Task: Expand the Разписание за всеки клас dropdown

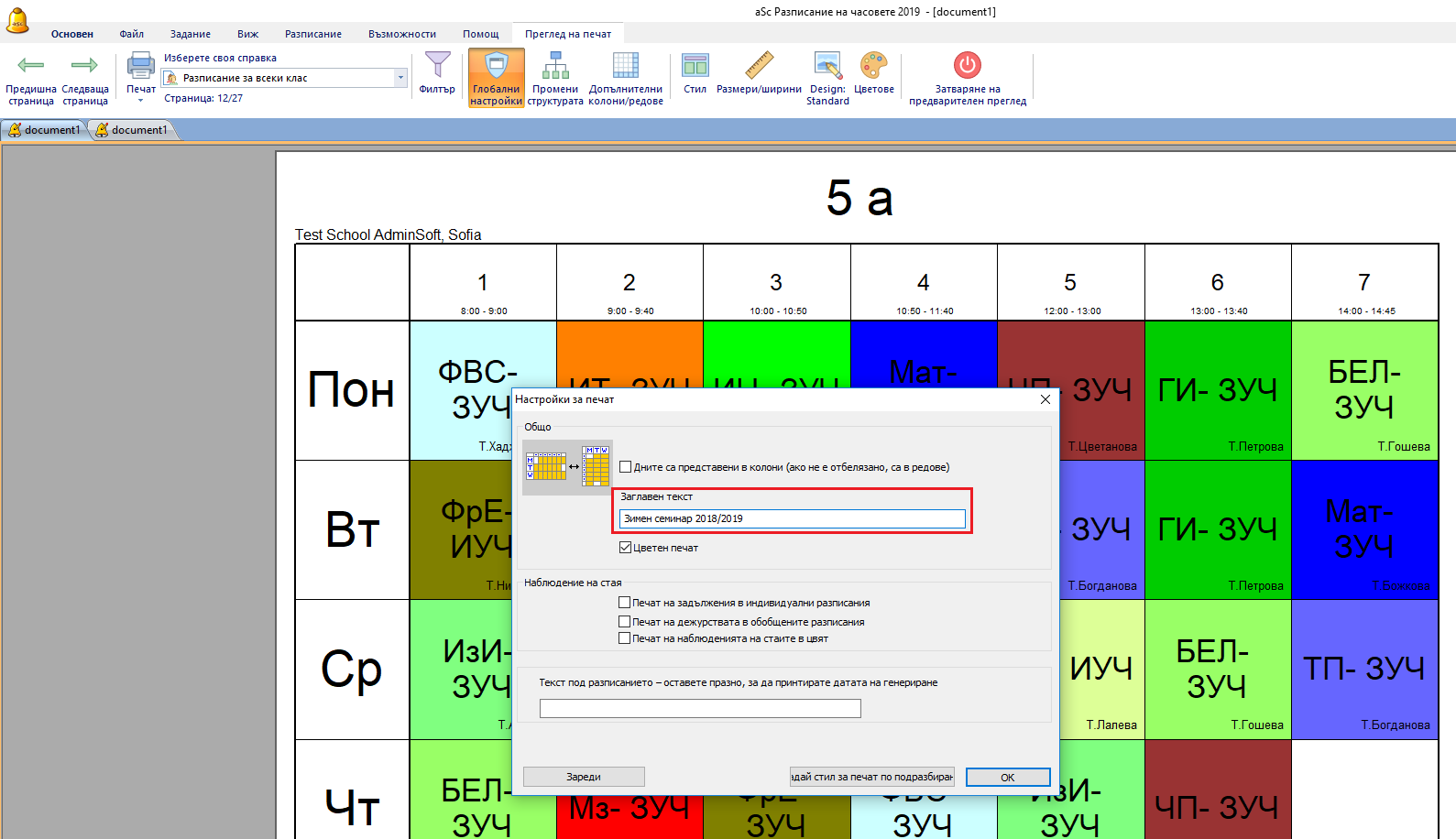Action: coord(400,78)
